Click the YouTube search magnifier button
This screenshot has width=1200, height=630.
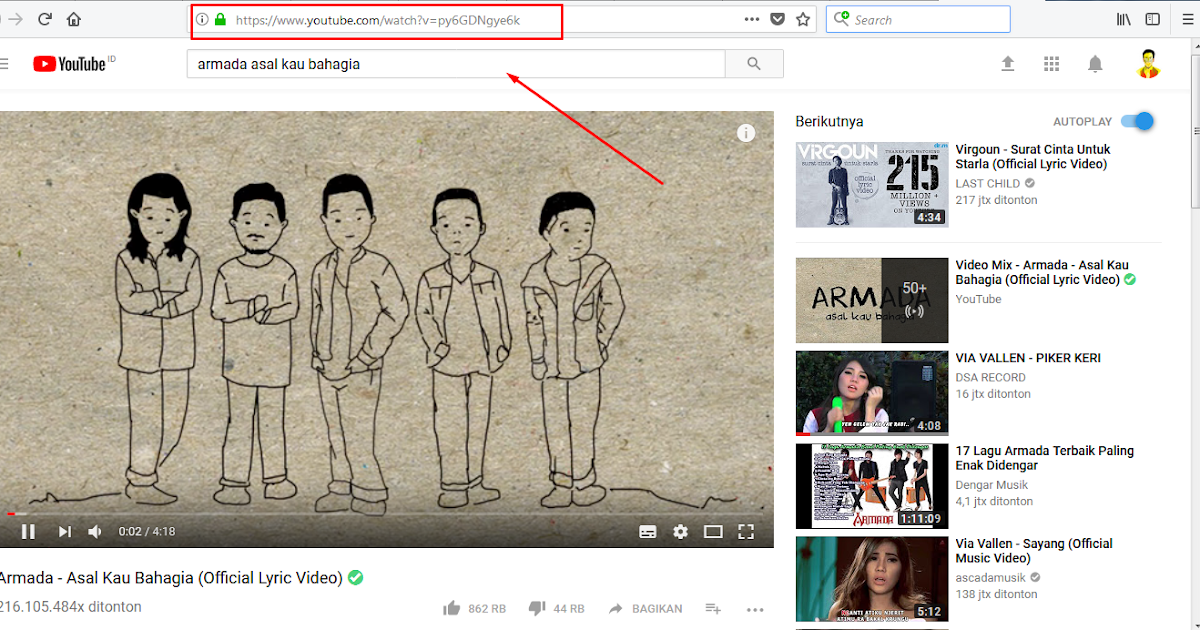coord(754,64)
